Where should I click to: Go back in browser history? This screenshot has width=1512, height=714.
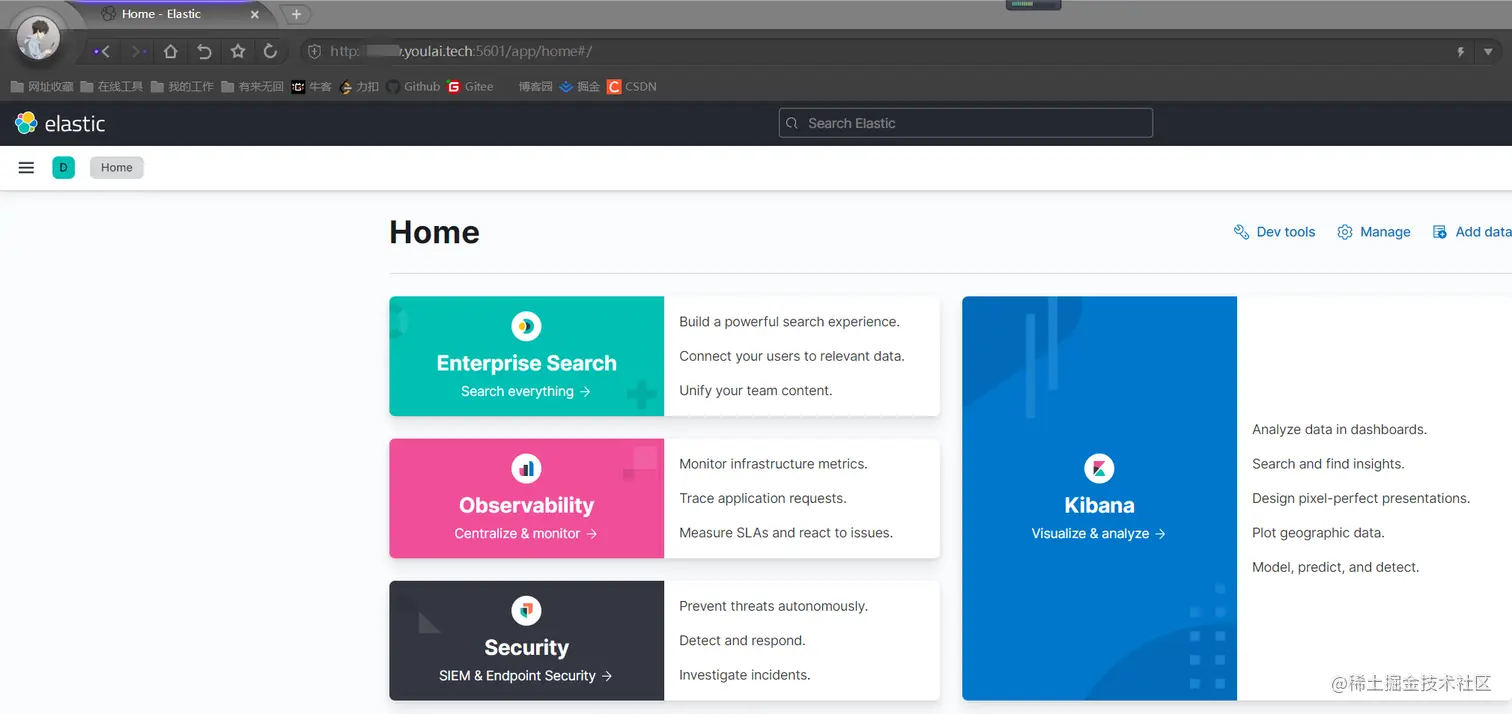point(102,51)
